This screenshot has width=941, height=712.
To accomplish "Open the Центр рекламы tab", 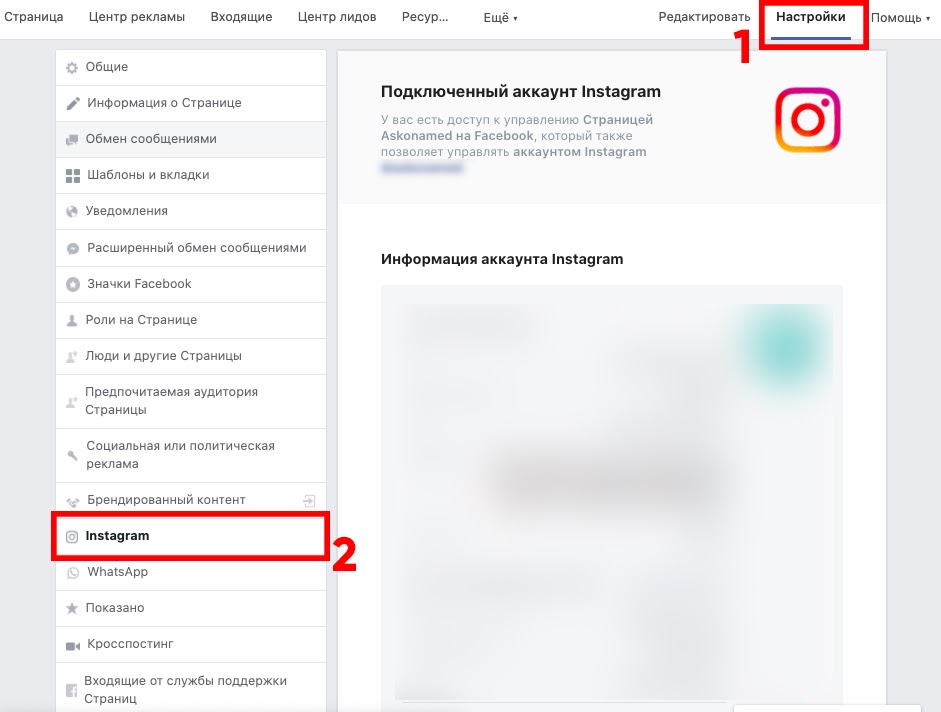I will click(137, 17).
